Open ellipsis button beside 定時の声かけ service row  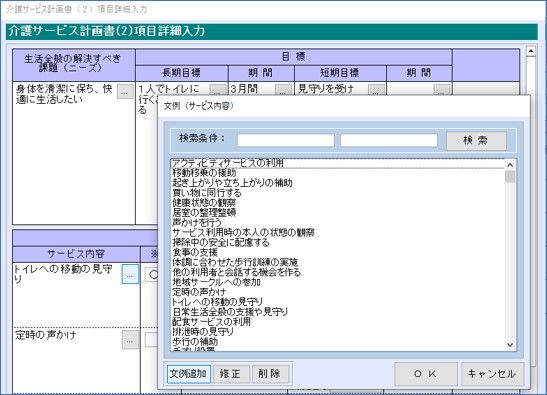[130, 340]
